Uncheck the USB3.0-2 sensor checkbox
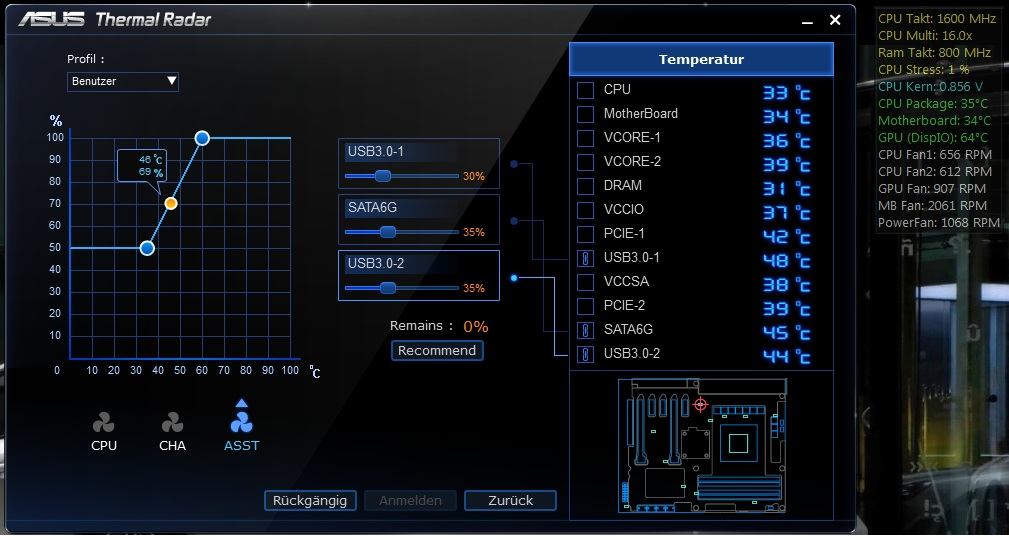 click(x=585, y=354)
